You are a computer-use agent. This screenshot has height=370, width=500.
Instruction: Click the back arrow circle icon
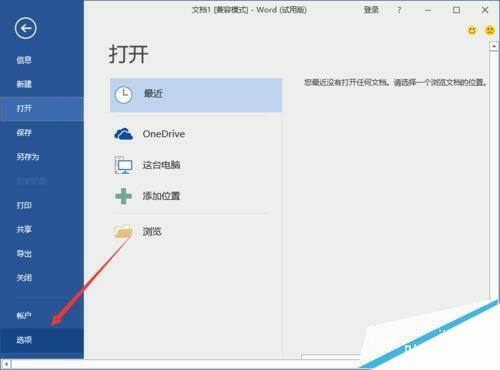pyautogui.click(x=26, y=28)
